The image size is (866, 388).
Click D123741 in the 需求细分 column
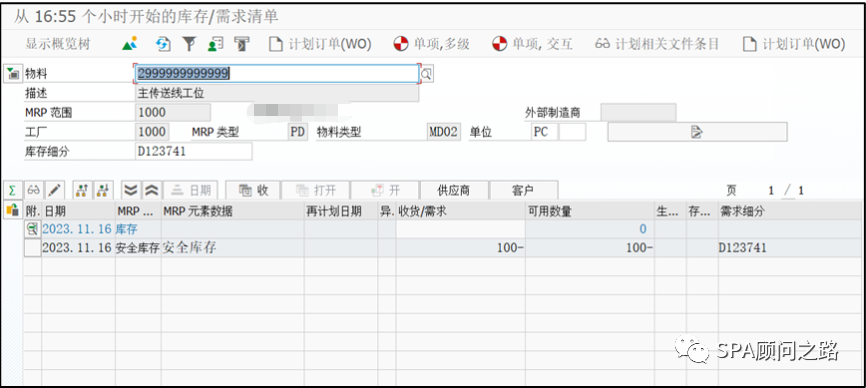[x=742, y=248]
